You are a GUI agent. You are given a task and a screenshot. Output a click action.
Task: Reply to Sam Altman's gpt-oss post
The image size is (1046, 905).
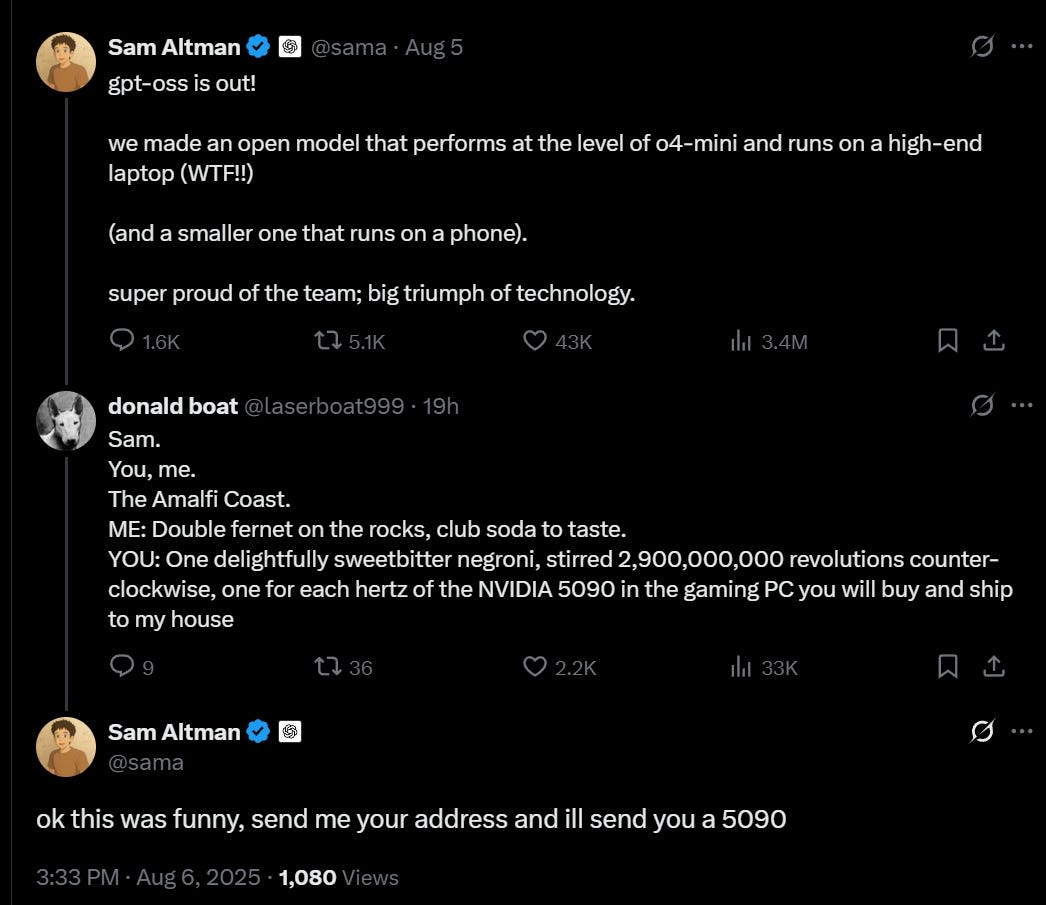[x=122, y=341]
